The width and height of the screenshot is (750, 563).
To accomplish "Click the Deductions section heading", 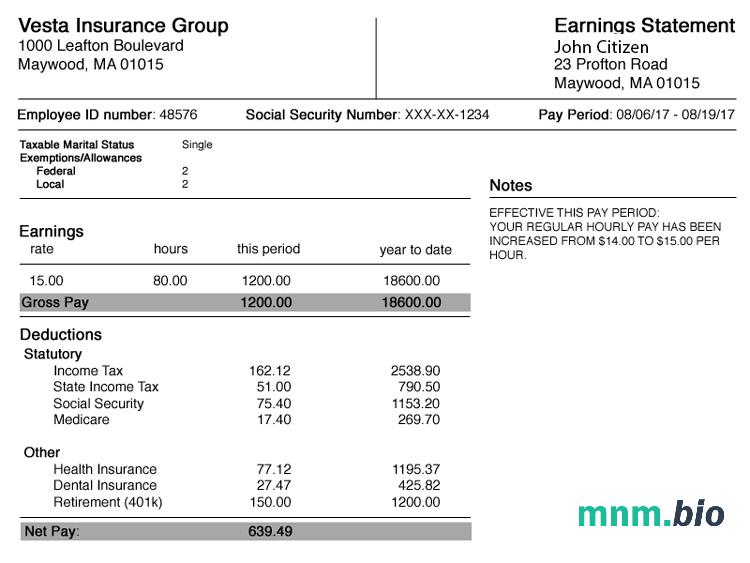I will (x=60, y=335).
